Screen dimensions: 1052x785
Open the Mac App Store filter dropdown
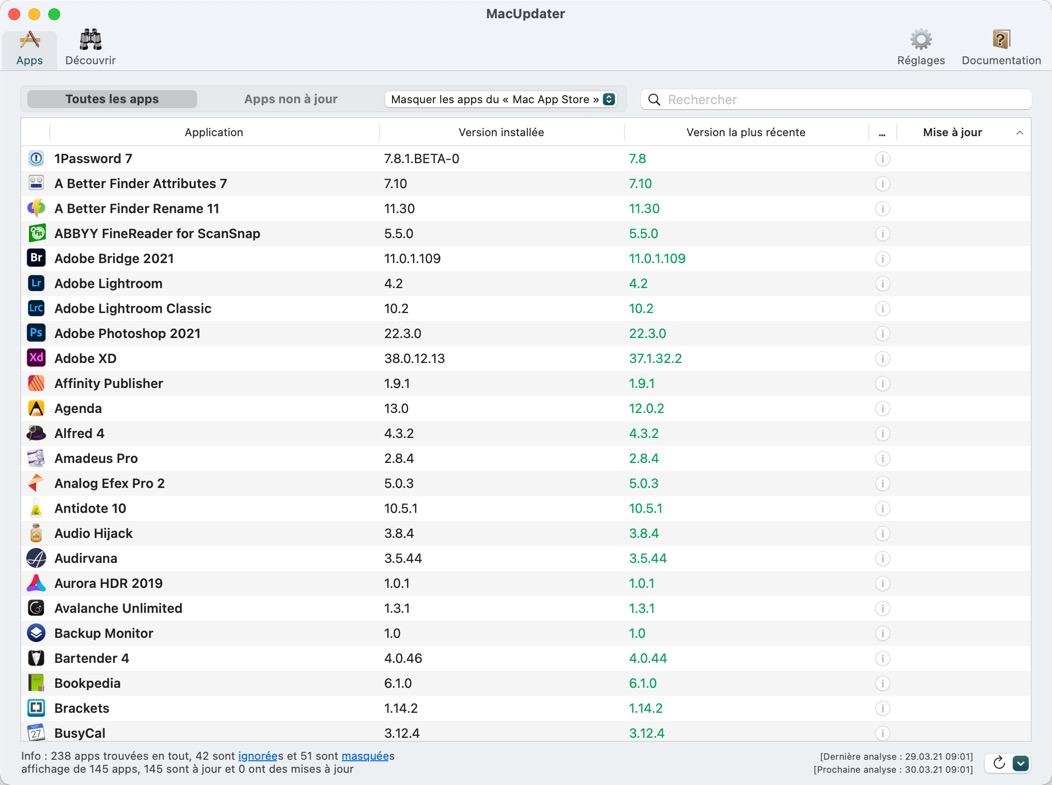coord(503,99)
